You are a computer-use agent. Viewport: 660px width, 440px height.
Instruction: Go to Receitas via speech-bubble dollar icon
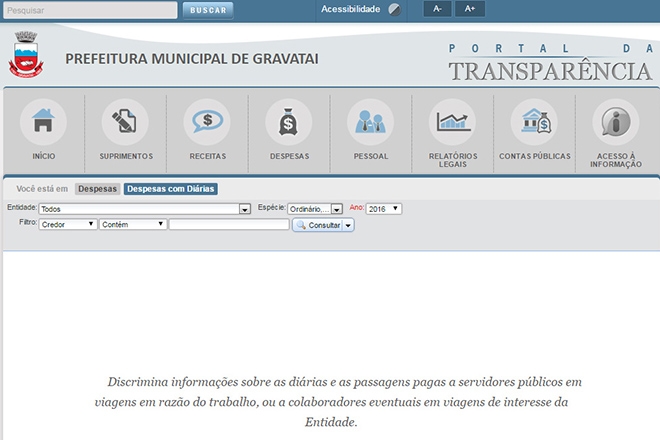click(207, 124)
